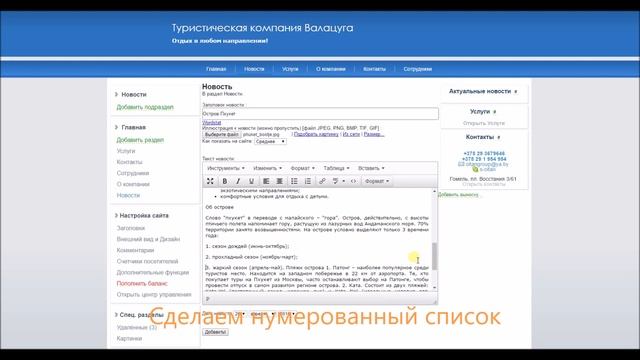
Task: Open Сотрудники in the left sidebar
Action: (133, 173)
